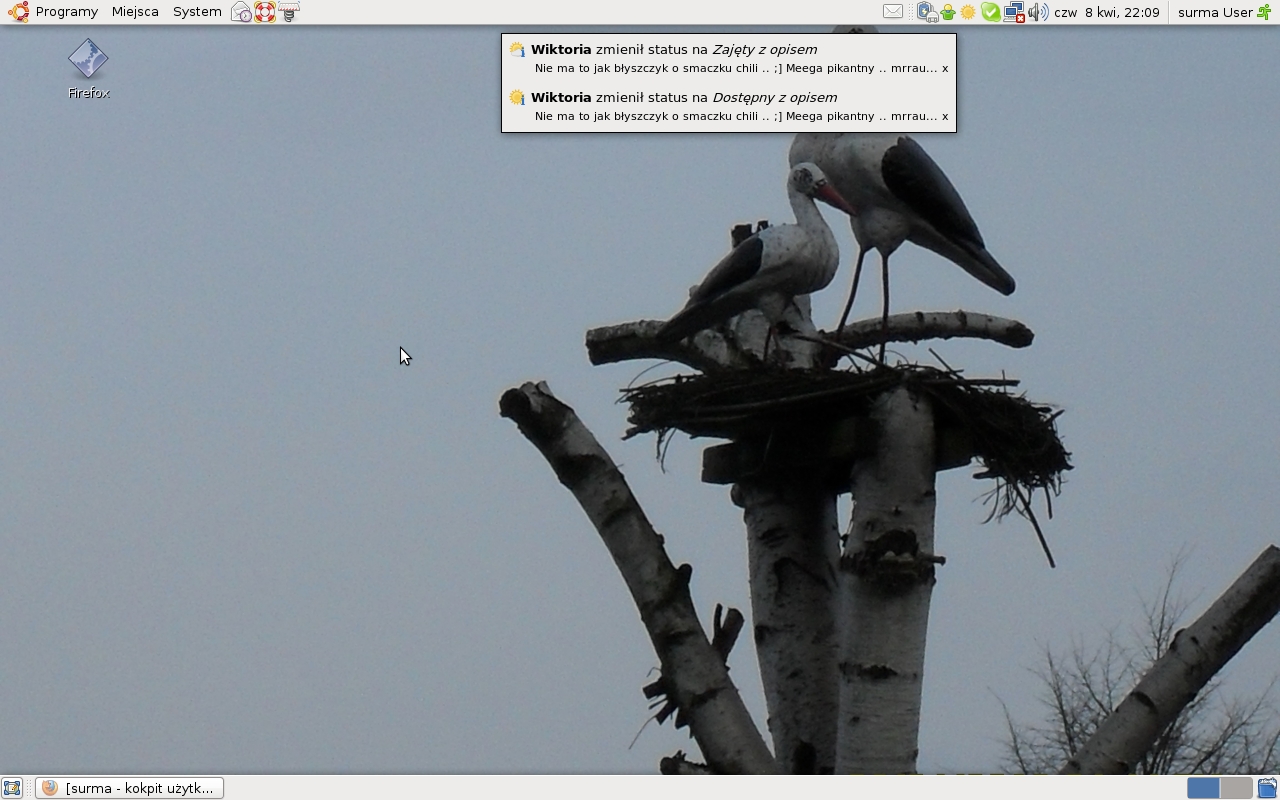Select the surma - kokpit taskbar window button
Screen dimensions: 1280x800
[x=130, y=788]
